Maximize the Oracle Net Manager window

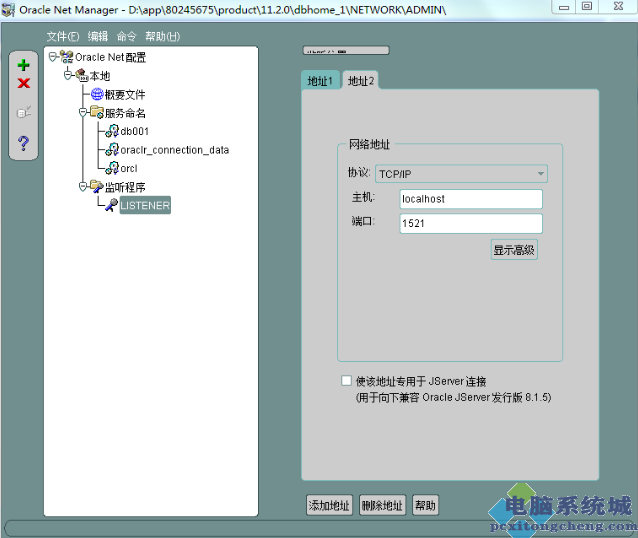(587, 7)
